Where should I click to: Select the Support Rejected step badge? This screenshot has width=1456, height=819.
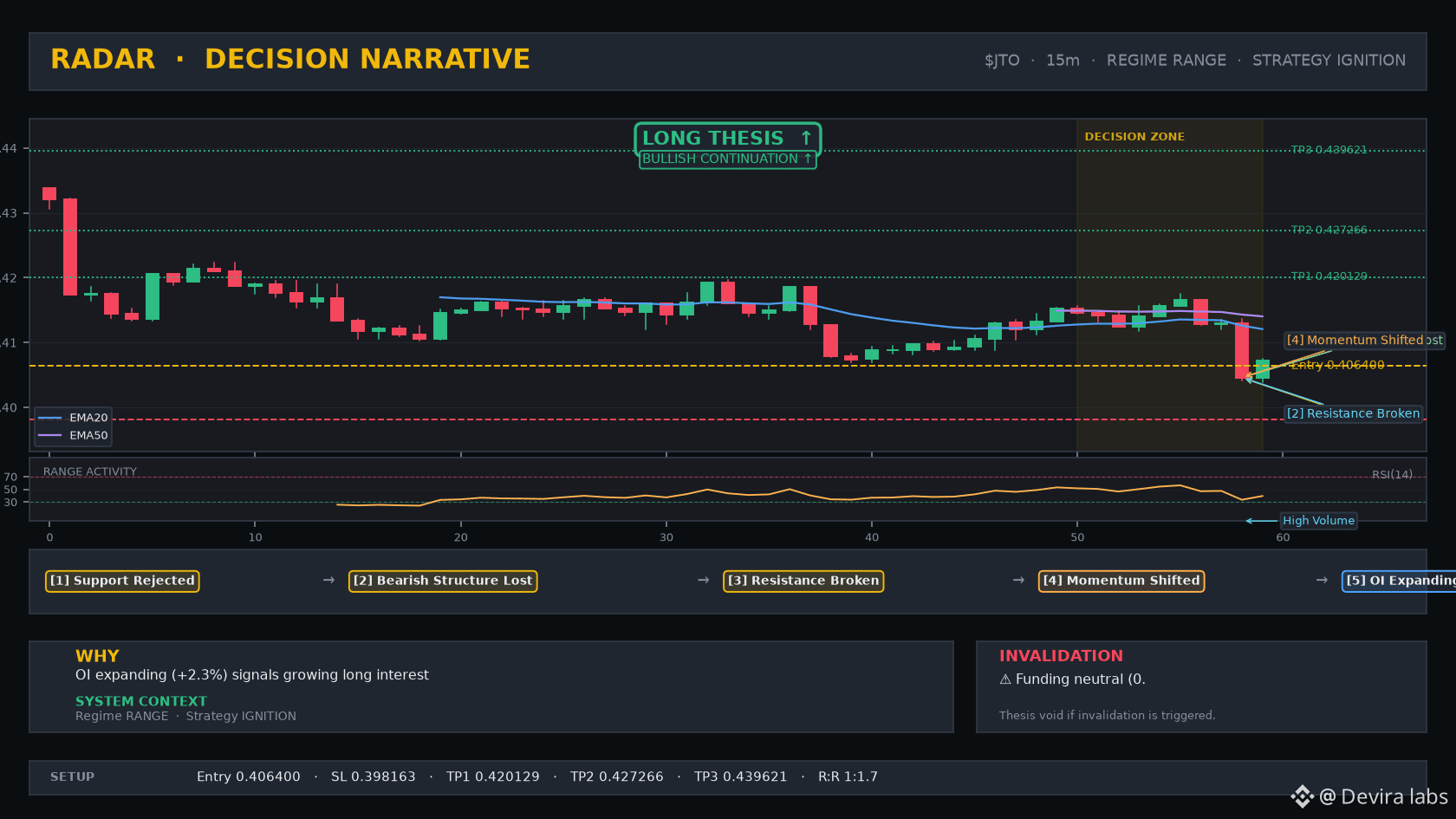(x=122, y=581)
